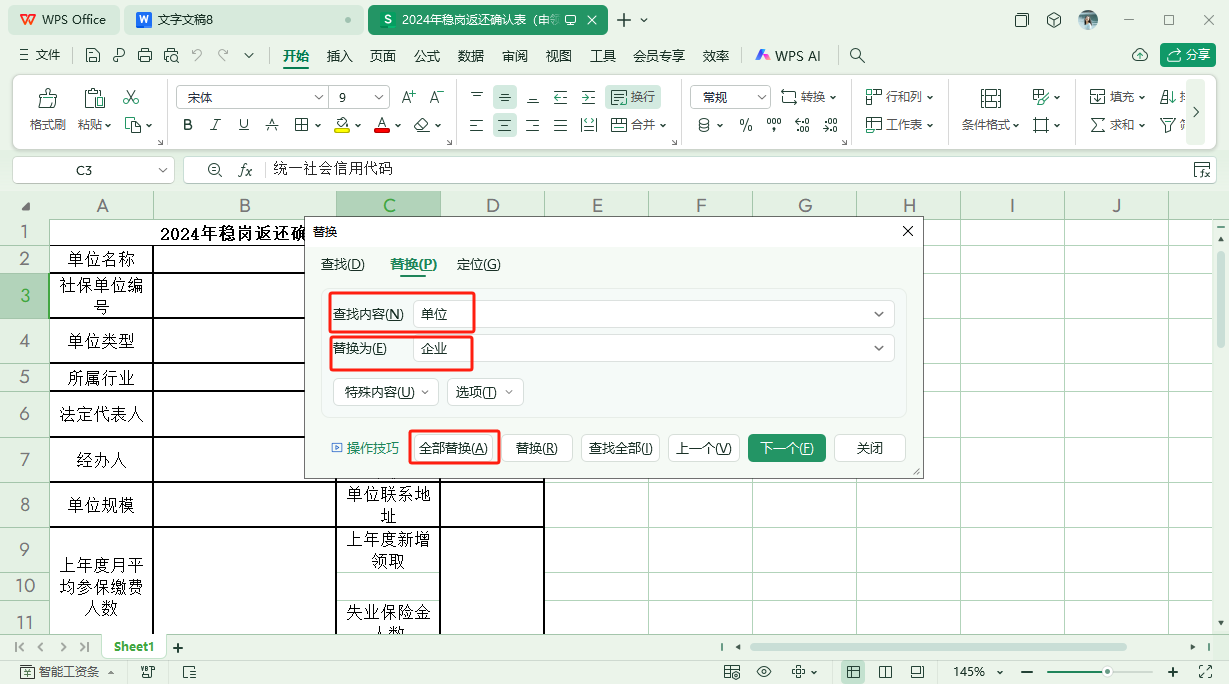
Task: Switch to the 定位 tab in the dialog
Action: (x=479, y=264)
